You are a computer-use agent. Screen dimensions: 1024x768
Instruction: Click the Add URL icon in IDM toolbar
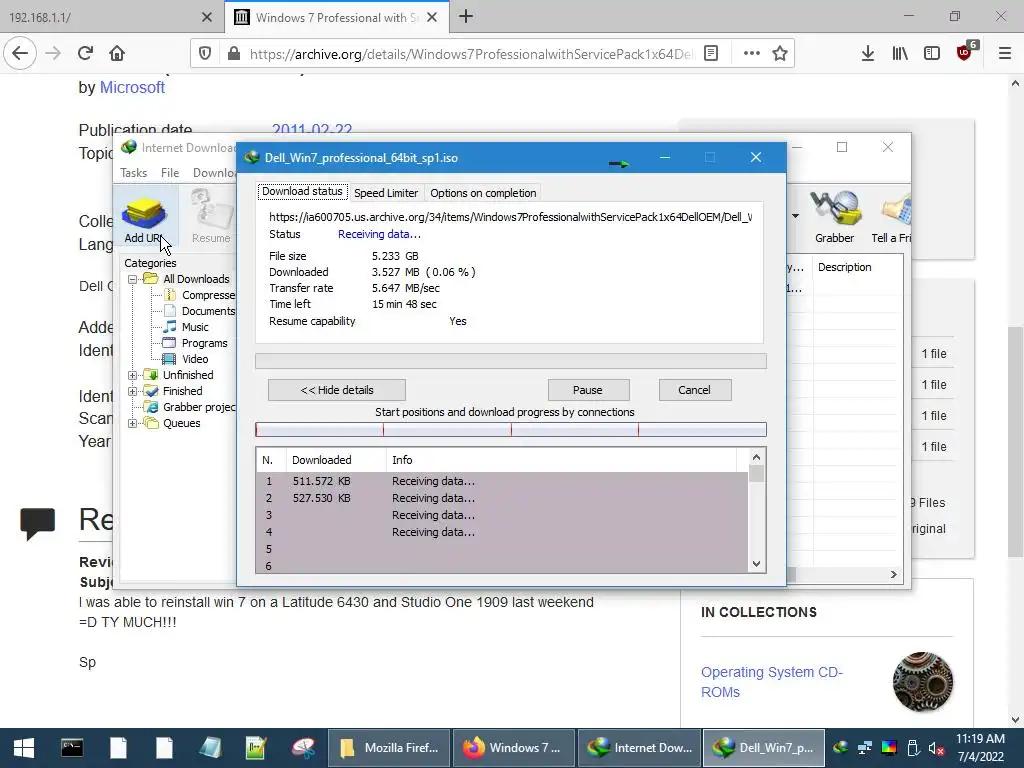coord(144,215)
